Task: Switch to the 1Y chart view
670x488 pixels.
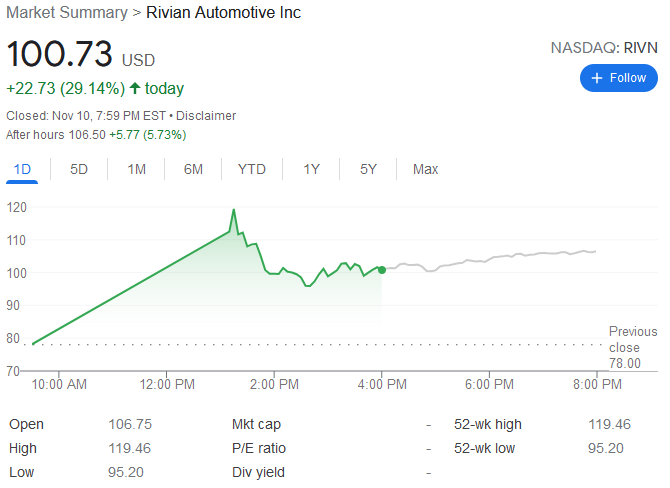Action: pyautogui.click(x=311, y=169)
